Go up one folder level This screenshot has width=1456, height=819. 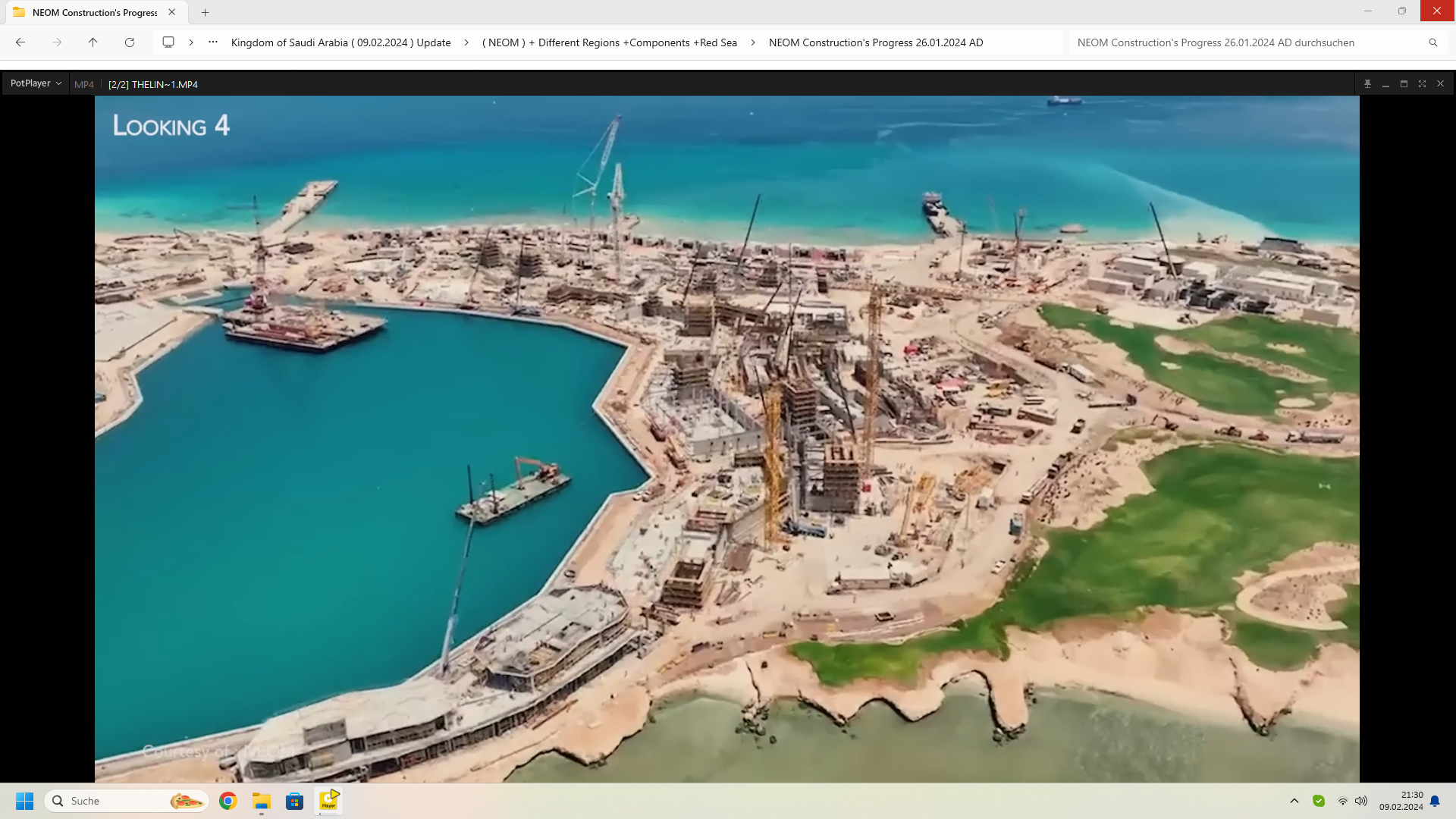[93, 42]
